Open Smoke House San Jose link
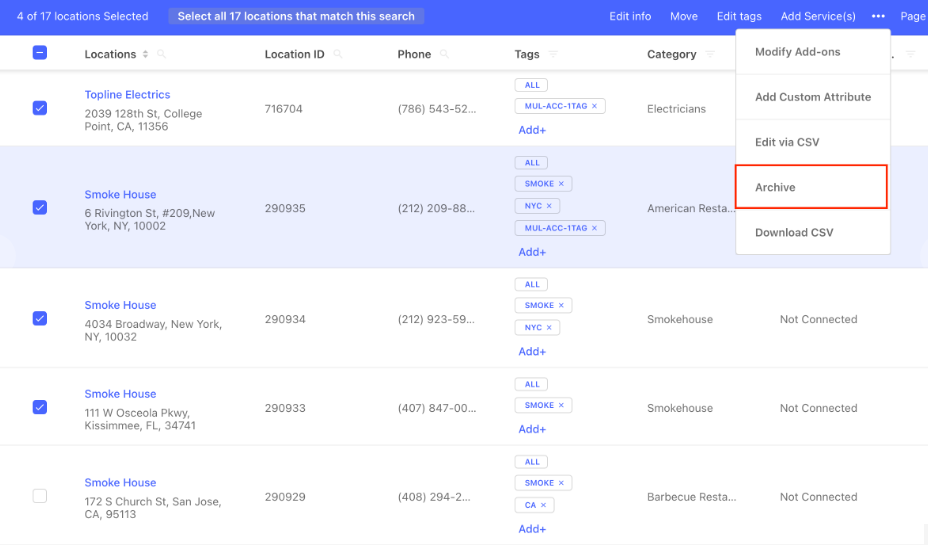Viewport: 928px width, 545px height. click(120, 483)
